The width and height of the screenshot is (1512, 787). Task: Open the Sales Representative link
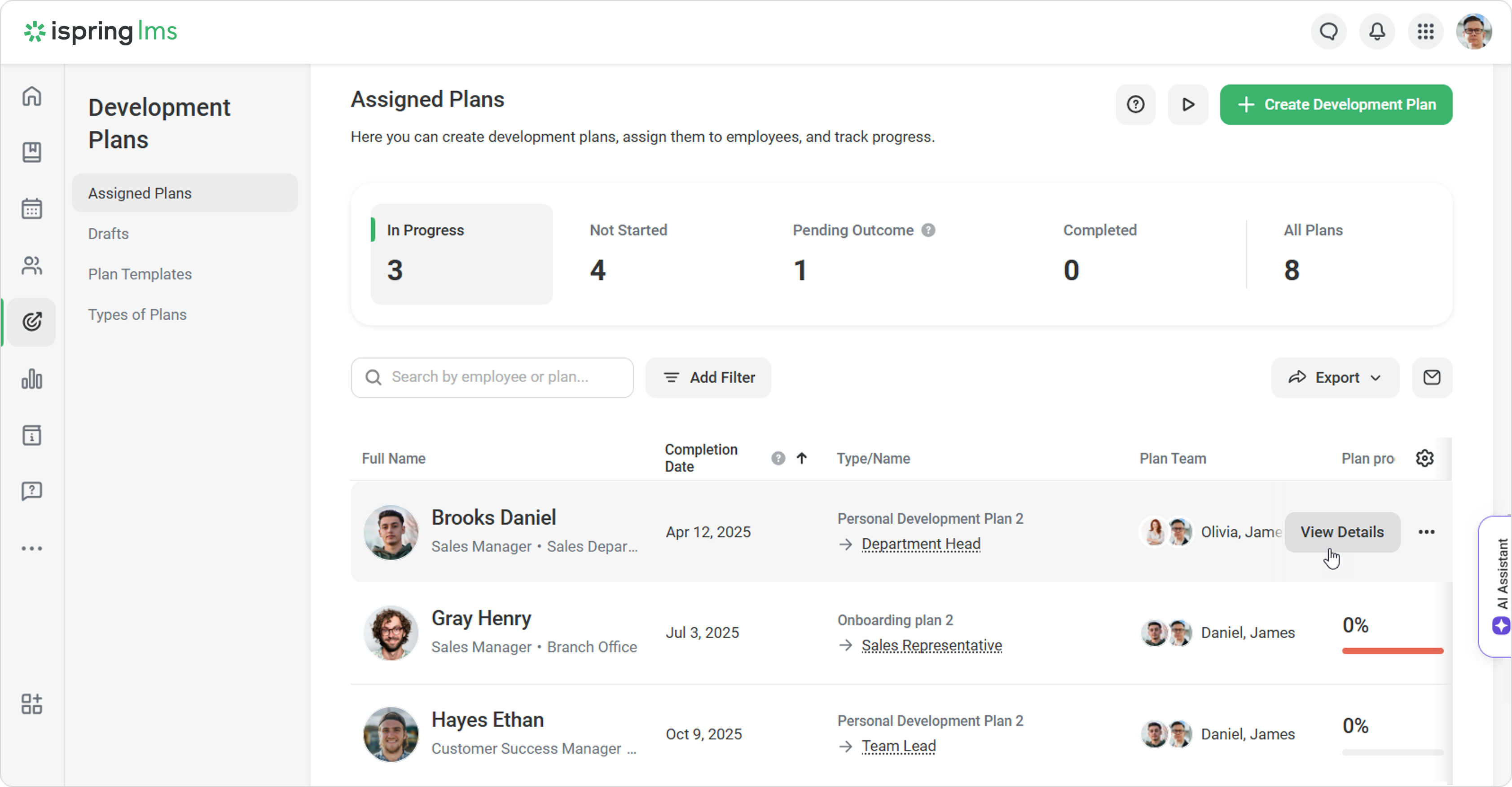tap(932, 646)
